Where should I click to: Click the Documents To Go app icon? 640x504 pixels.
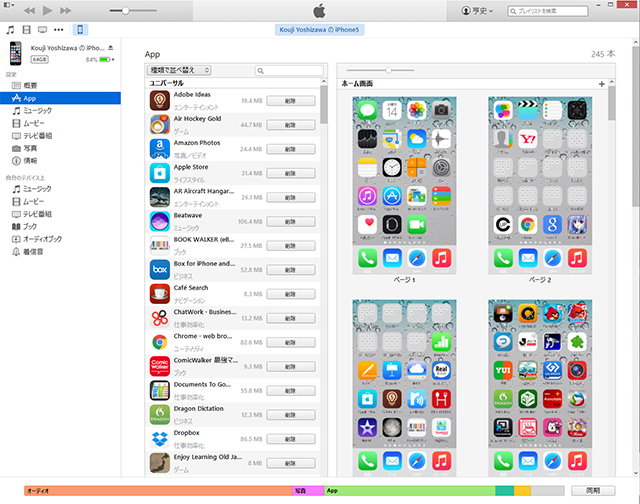coord(160,390)
